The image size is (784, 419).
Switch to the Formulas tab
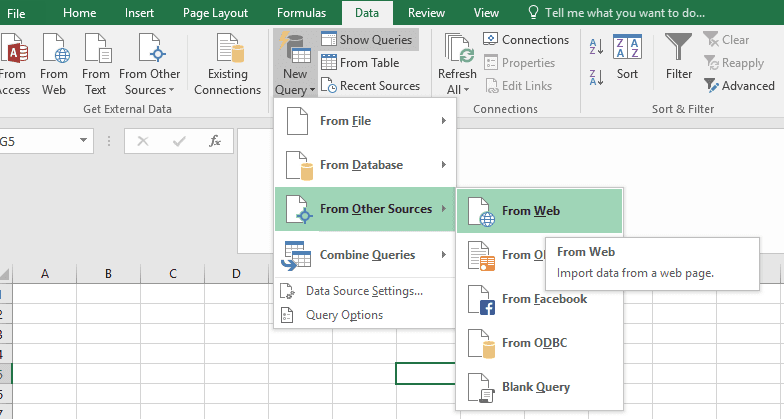[302, 13]
